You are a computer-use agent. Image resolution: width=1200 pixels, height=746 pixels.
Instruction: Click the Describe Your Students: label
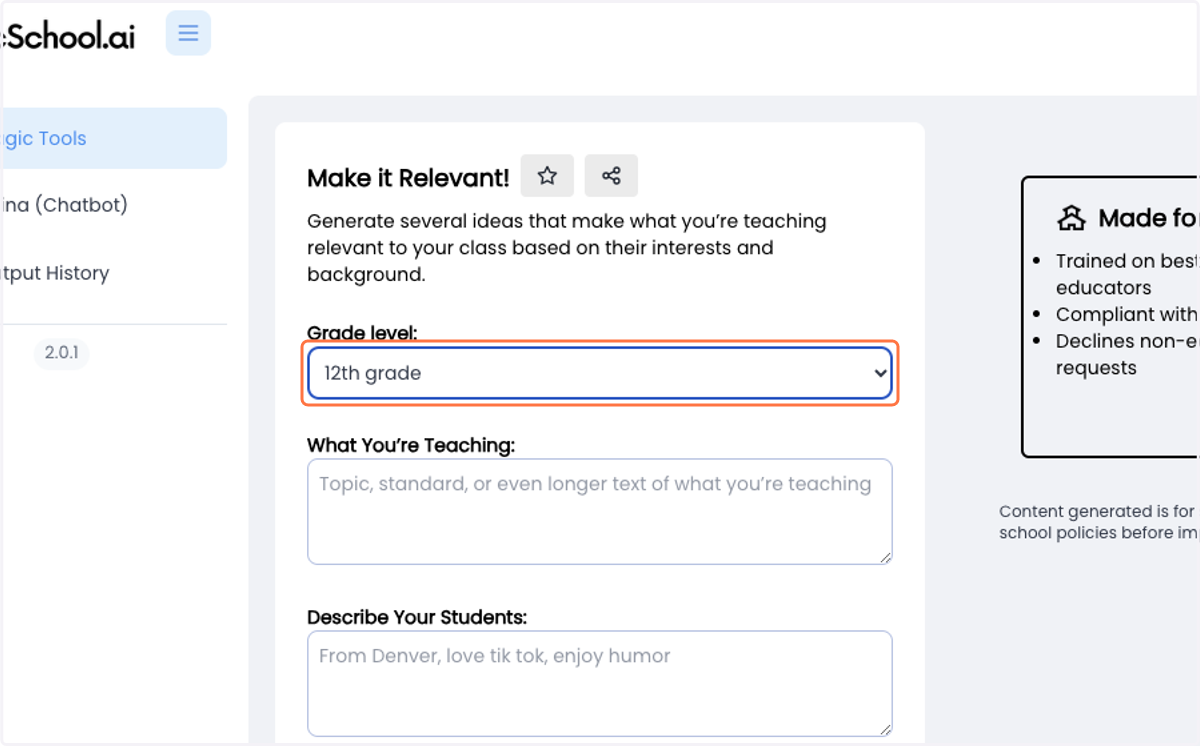(417, 617)
